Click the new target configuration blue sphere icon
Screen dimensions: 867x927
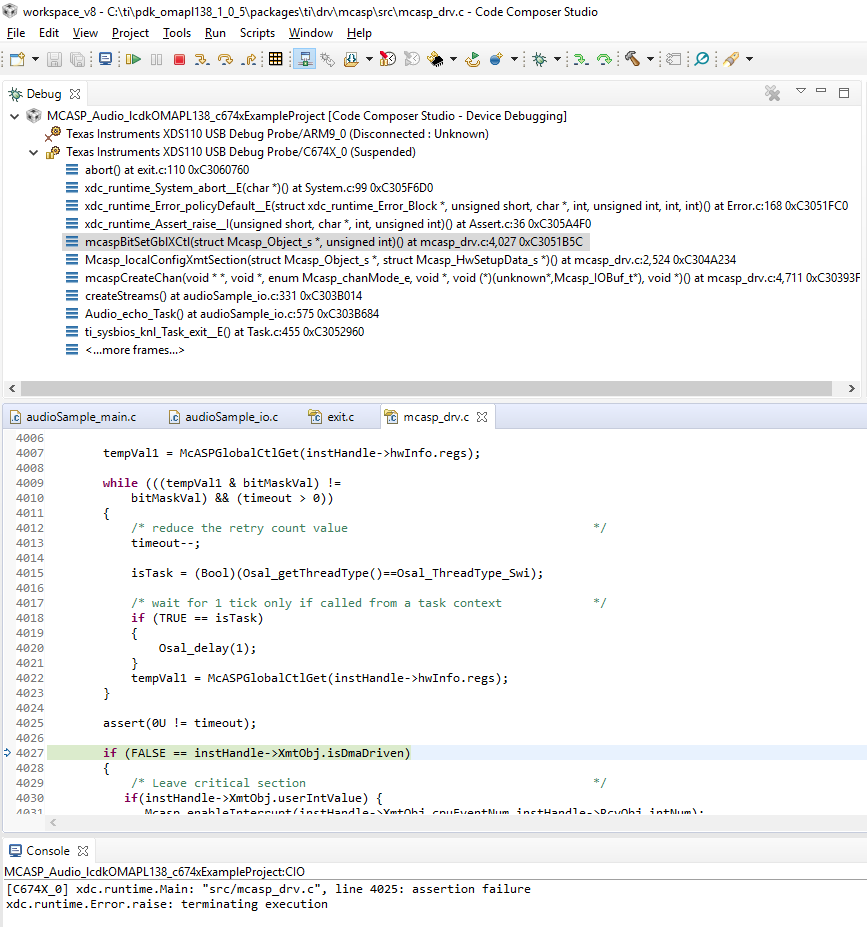pos(496,59)
